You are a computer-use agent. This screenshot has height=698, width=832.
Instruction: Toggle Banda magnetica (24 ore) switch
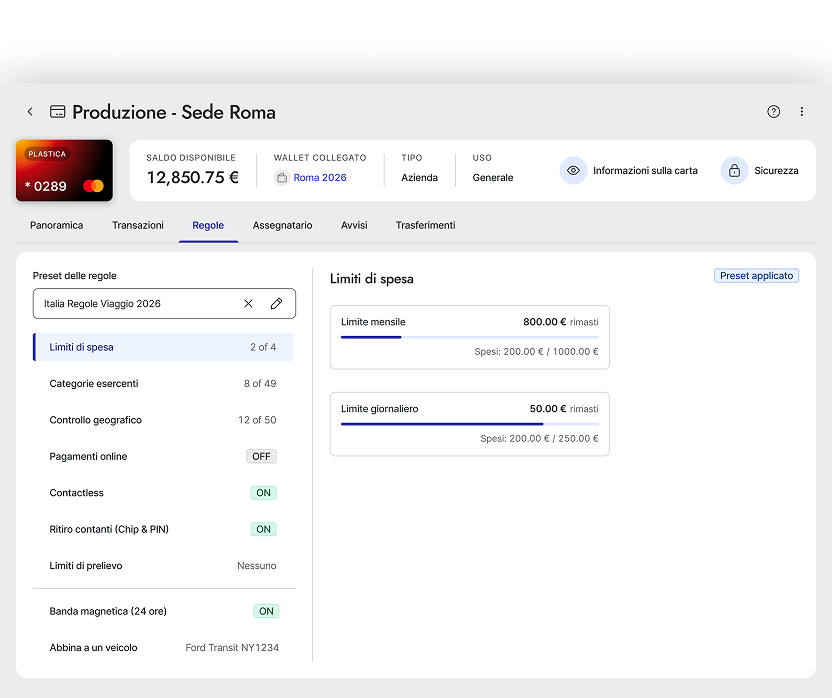pos(265,611)
